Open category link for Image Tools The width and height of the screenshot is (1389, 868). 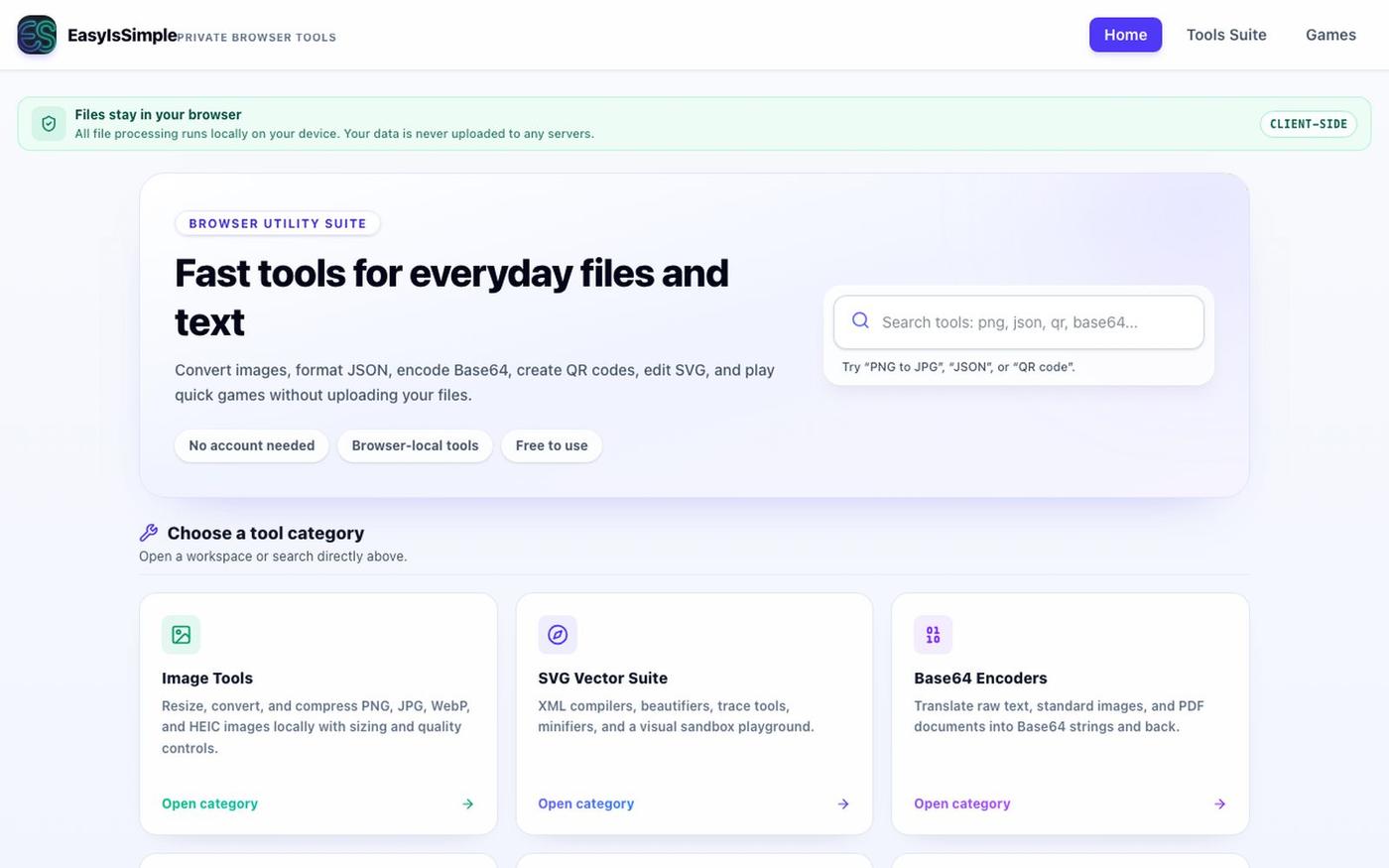pos(209,805)
